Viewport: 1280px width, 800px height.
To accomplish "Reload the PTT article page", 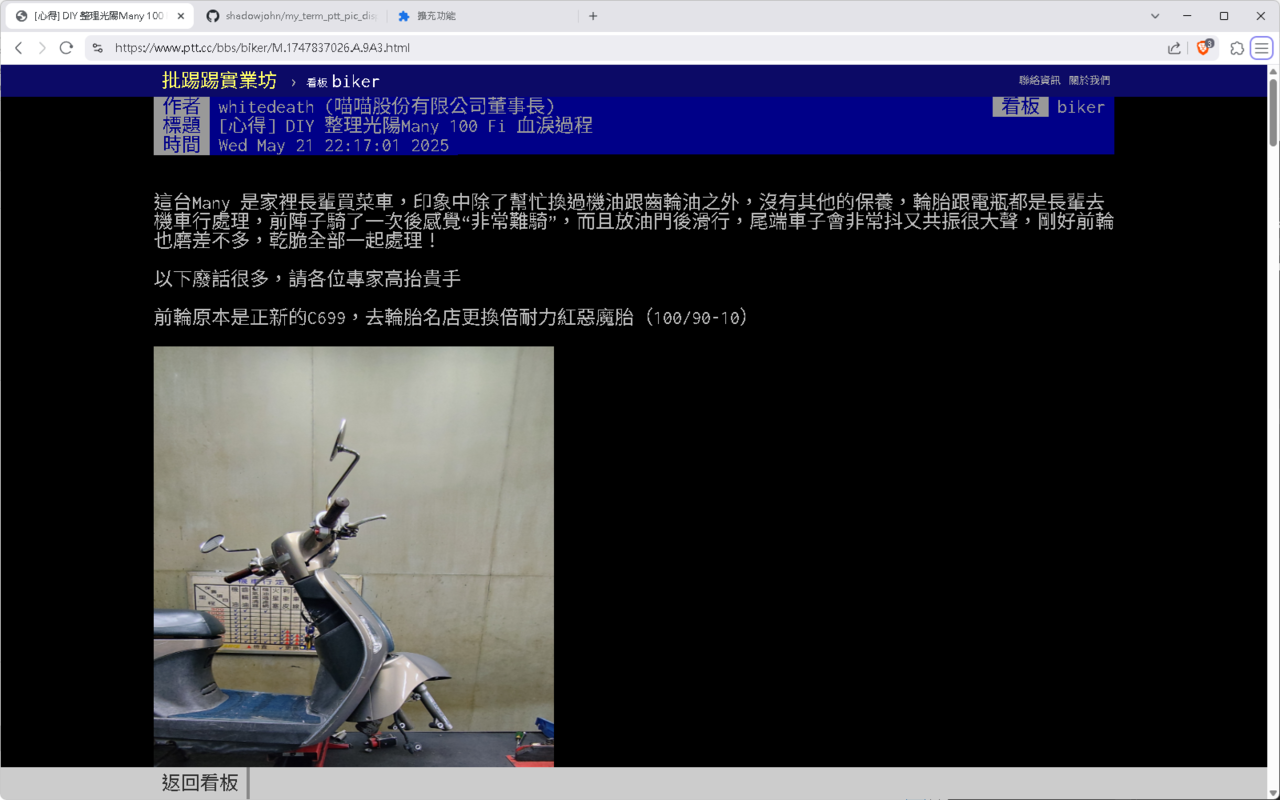I will pos(66,47).
